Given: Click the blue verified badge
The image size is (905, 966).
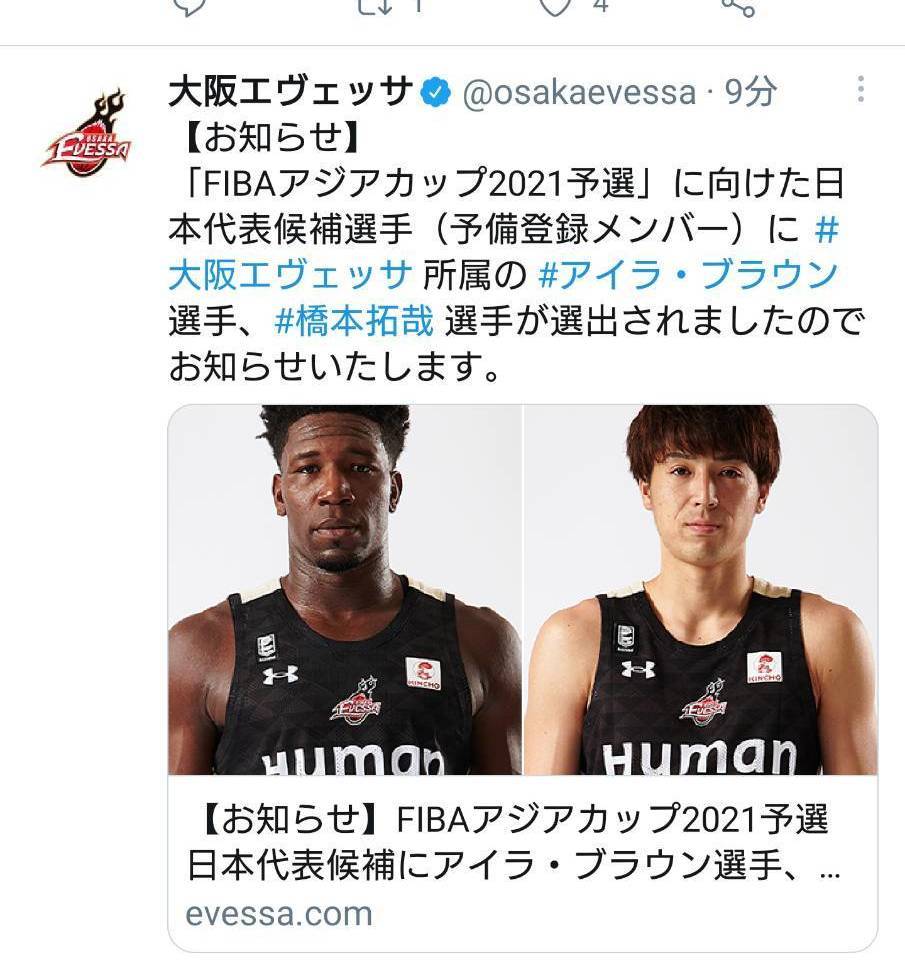Looking at the screenshot, I should coord(436,92).
